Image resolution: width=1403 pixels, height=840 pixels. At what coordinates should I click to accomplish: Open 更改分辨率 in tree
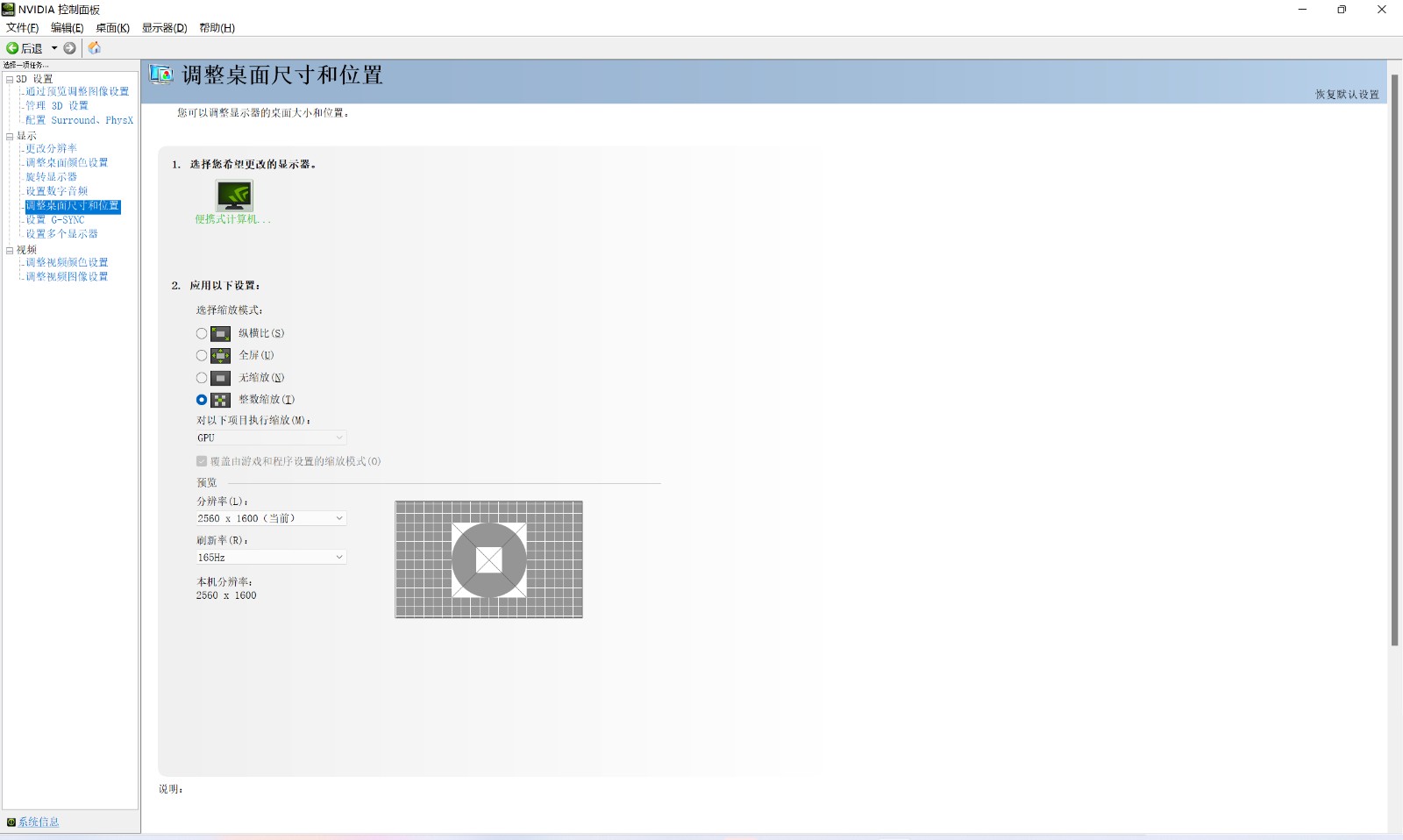[51, 148]
